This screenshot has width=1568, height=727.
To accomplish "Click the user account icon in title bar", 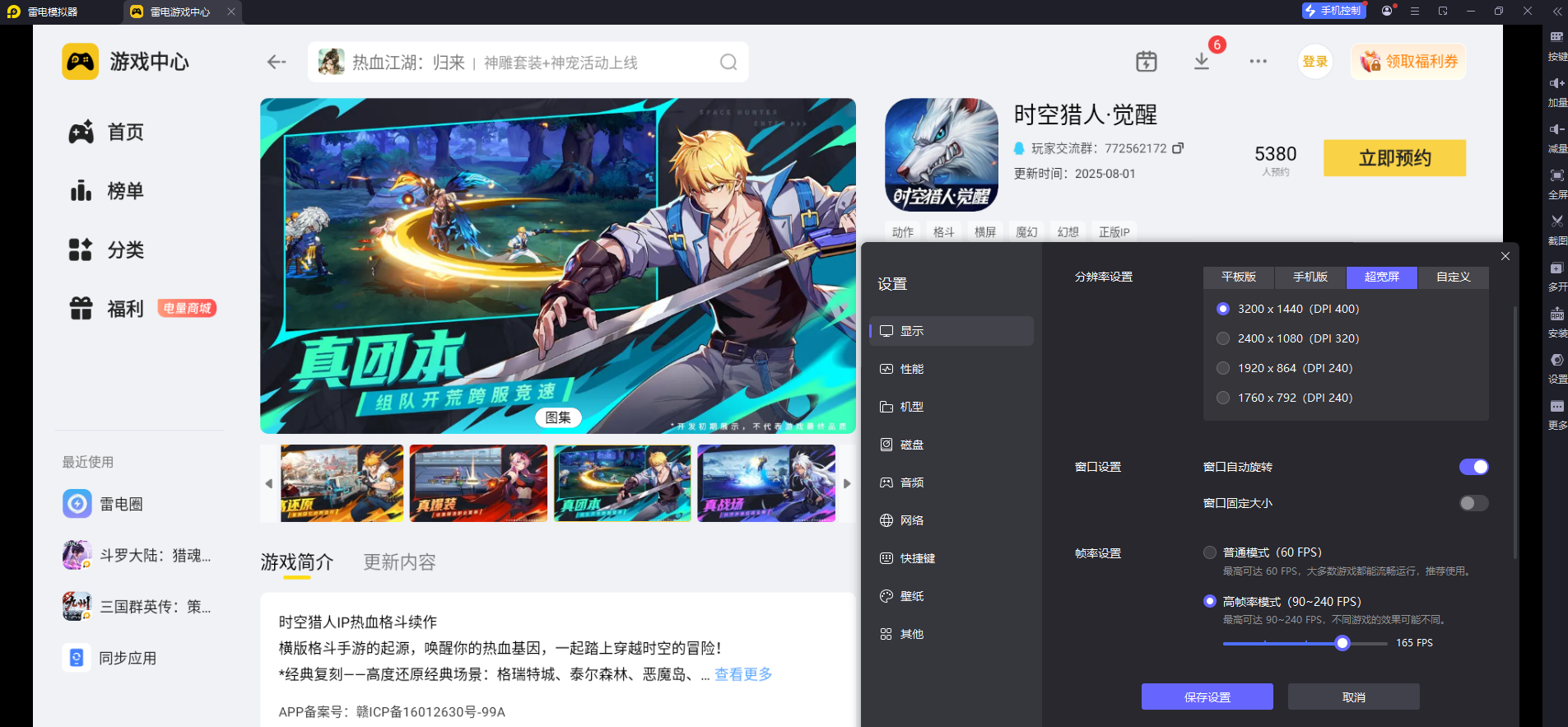I will [1388, 11].
